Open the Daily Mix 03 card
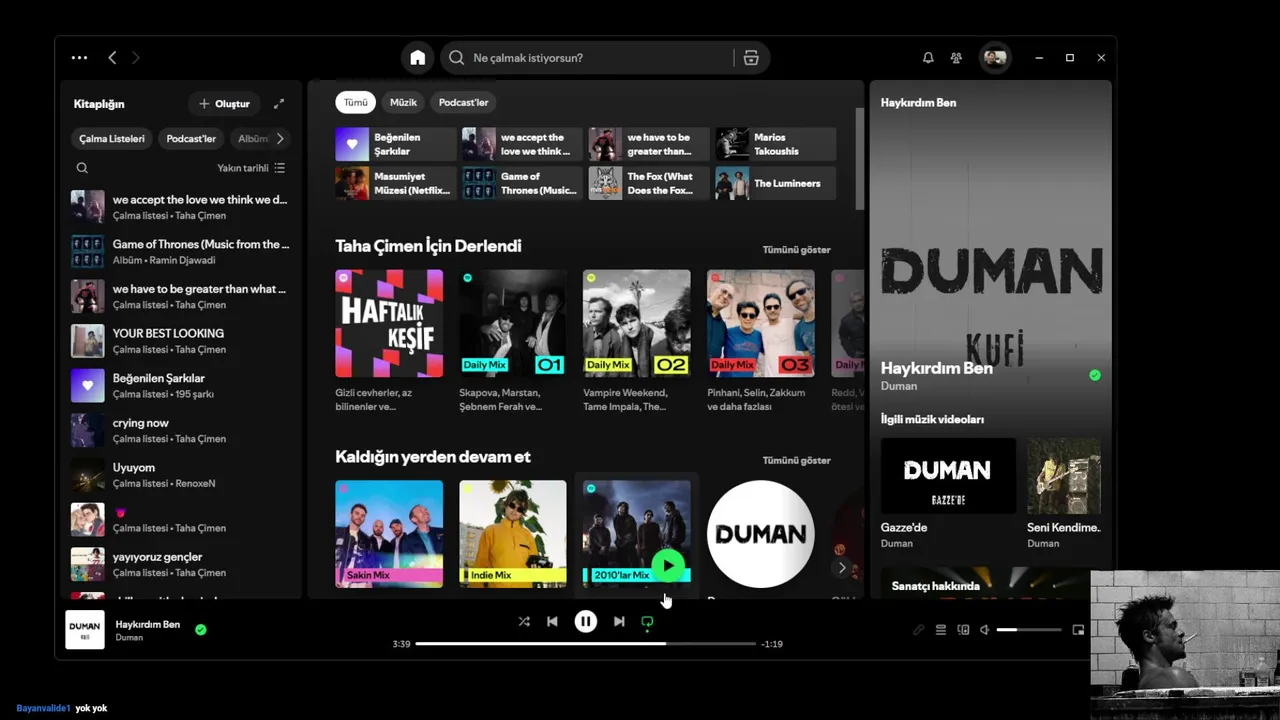1280x720 pixels. point(761,340)
